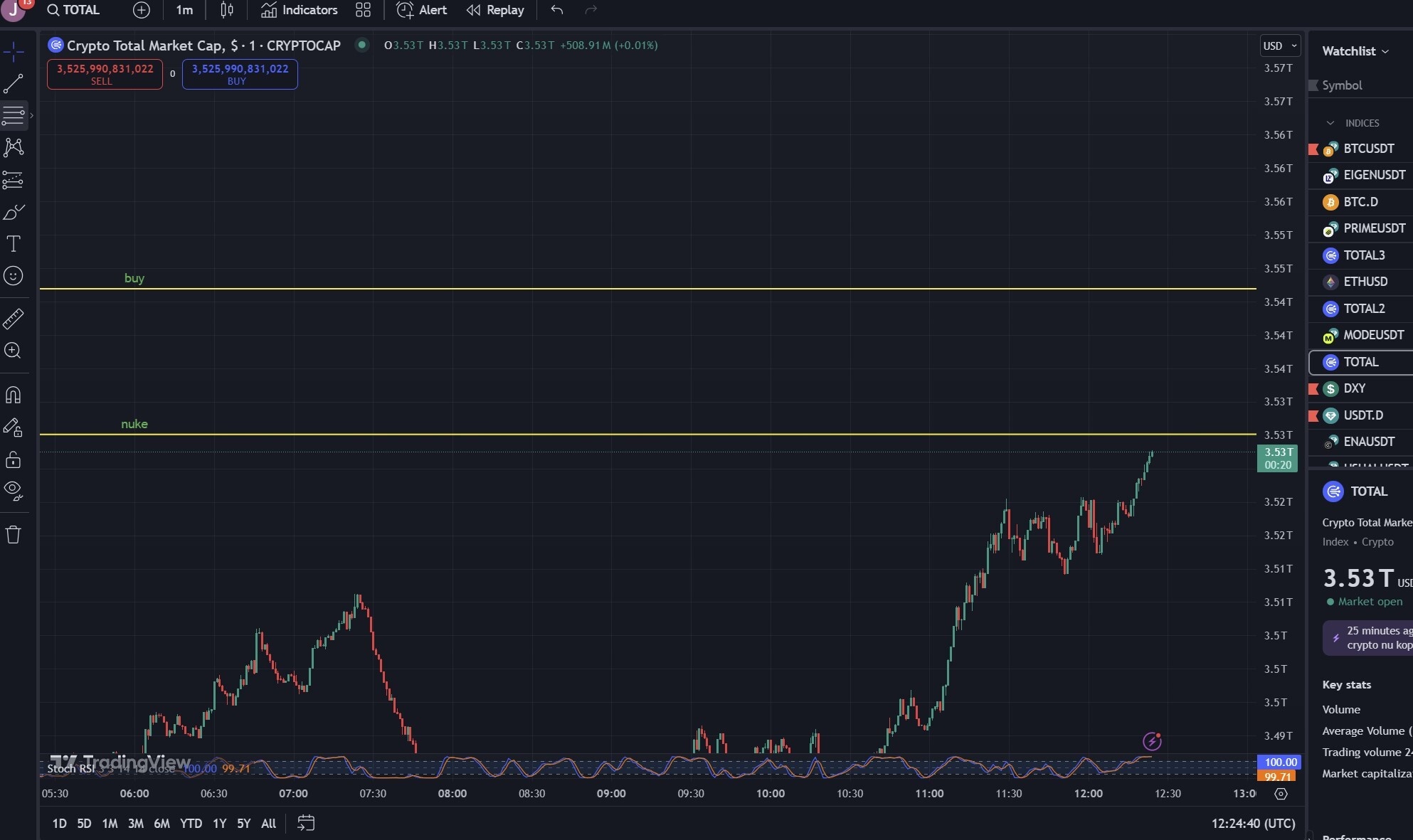Image resolution: width=1413 pixels, height=840 pixels.
Task: Toggle the red flag on DXY
Action: 1313,388
